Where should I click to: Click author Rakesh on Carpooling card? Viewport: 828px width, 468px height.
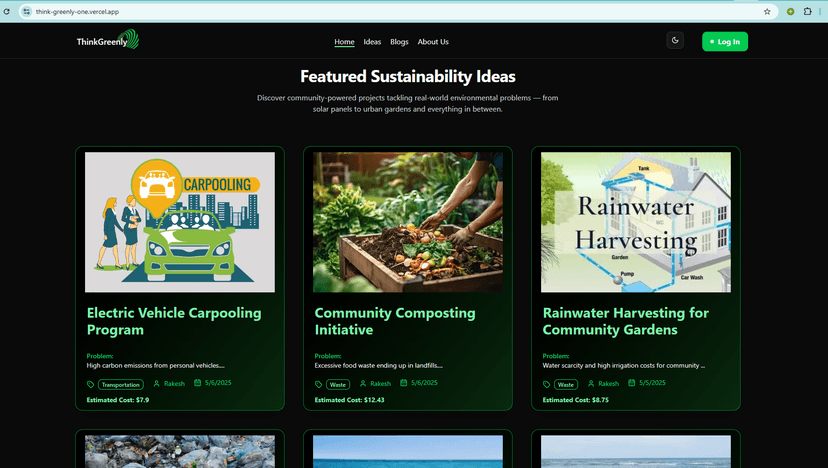coord(174,383)
